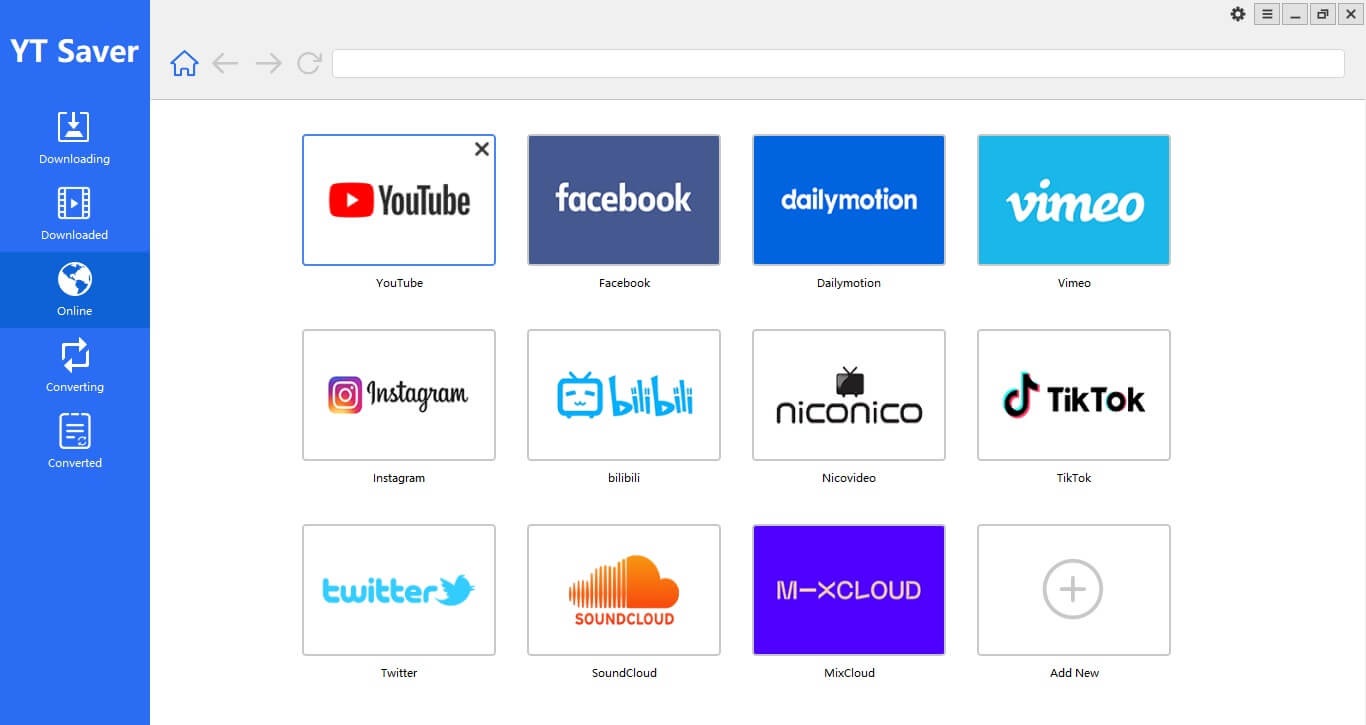The image size is (1366, 725).
Task: Click the URL address input field
Action: [x=837, y=64]
